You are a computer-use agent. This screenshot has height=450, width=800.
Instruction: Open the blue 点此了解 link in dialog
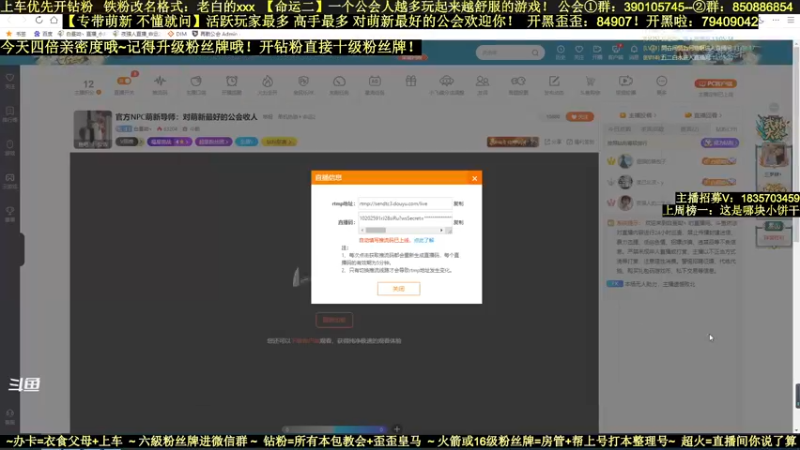coord(423,240)
